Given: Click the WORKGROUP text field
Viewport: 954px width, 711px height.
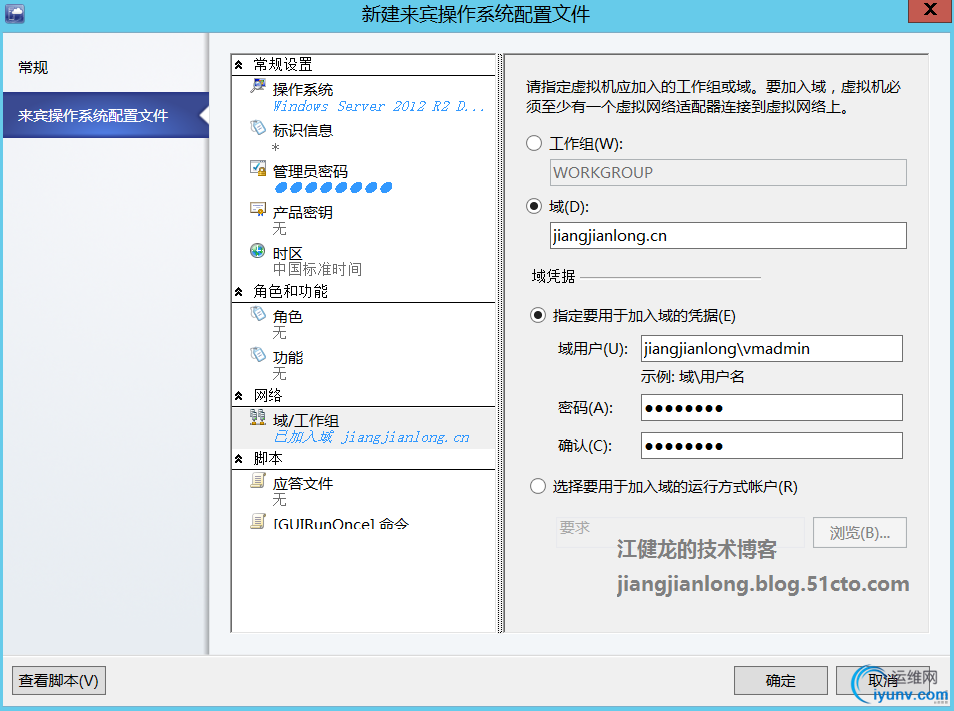Looking at the screenshot, I should [x=728, y=172].
